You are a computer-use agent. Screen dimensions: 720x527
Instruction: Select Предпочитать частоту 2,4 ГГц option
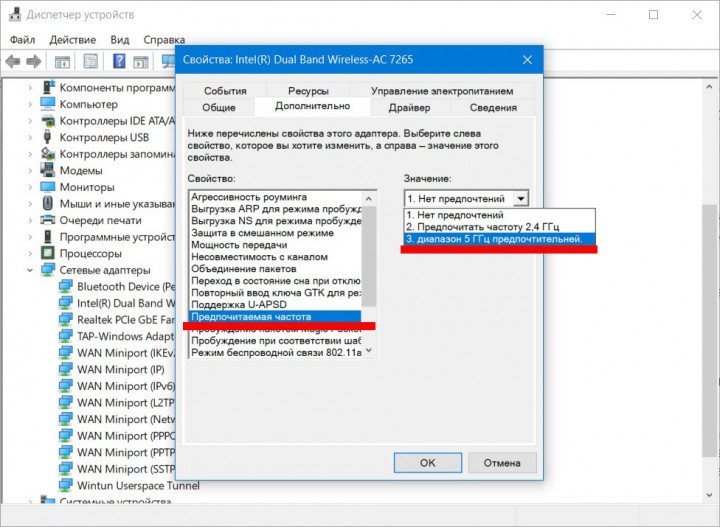pos(500,227)
